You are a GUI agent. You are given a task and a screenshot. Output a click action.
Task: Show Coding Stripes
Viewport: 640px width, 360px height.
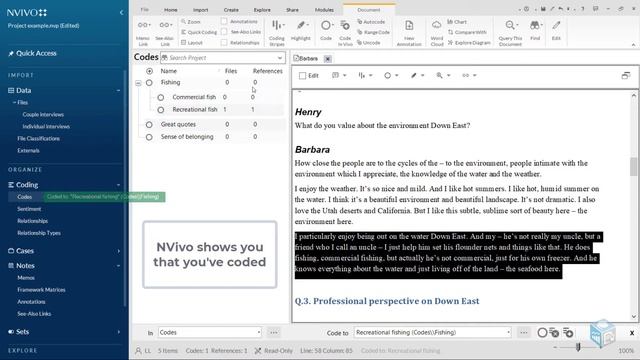(277, 33)
